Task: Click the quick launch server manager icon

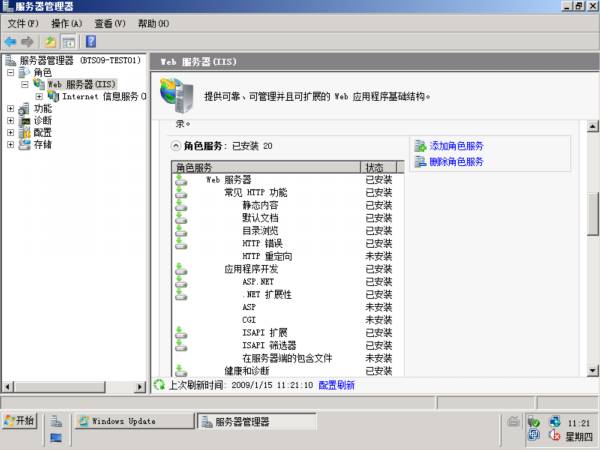Action: 56,421
